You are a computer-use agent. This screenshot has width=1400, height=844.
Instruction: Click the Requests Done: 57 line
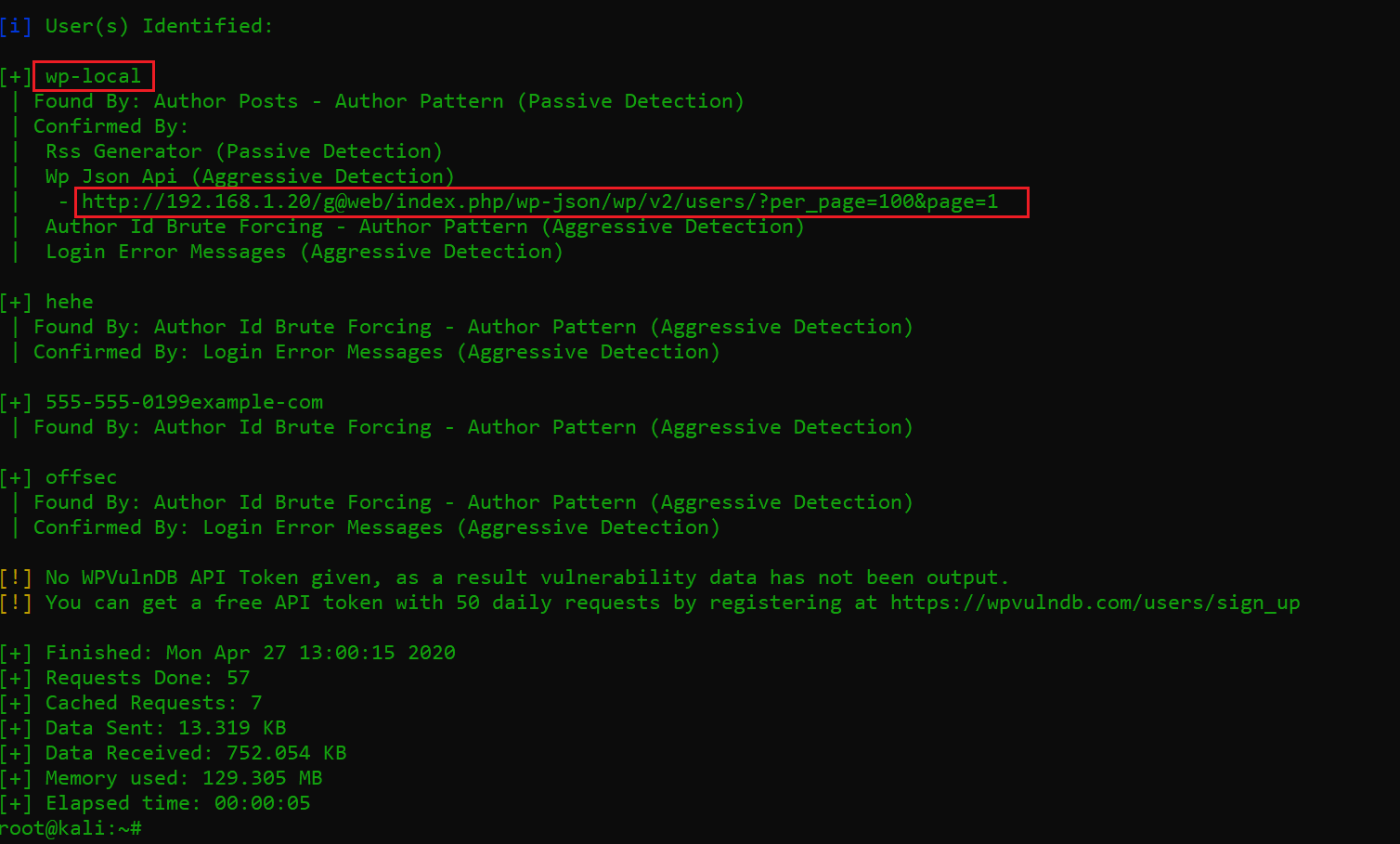(148, 678)
